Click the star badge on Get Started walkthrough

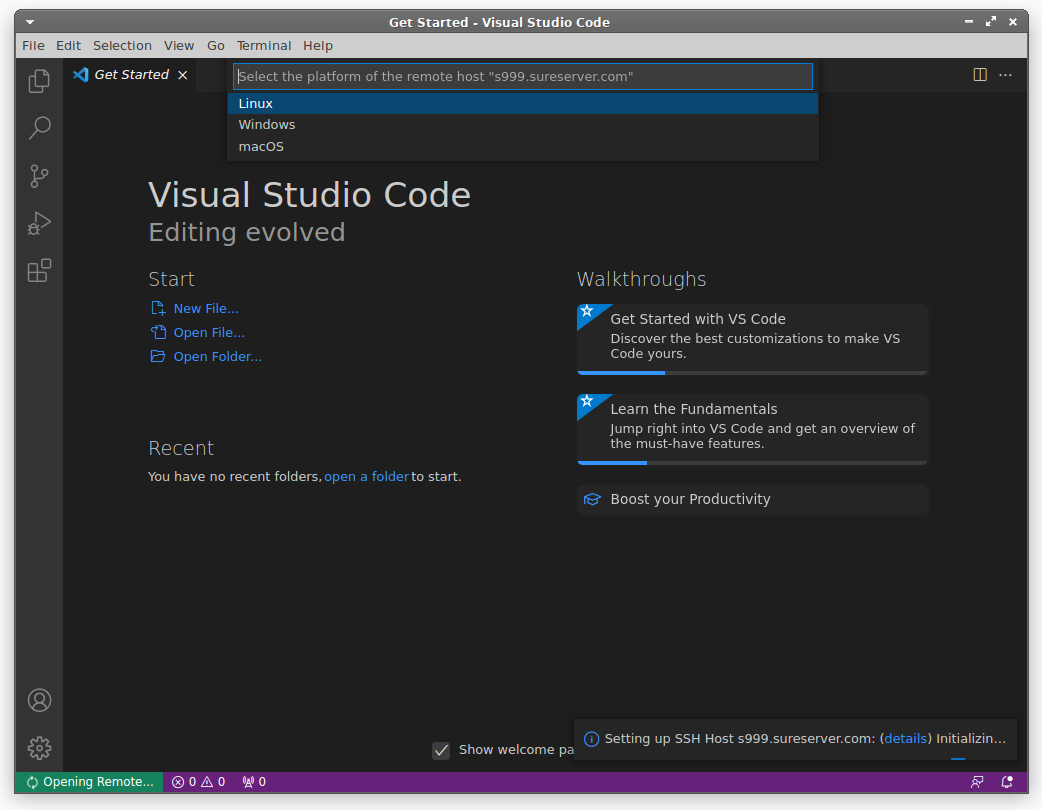pyautogui.click(x=587, y=312)
